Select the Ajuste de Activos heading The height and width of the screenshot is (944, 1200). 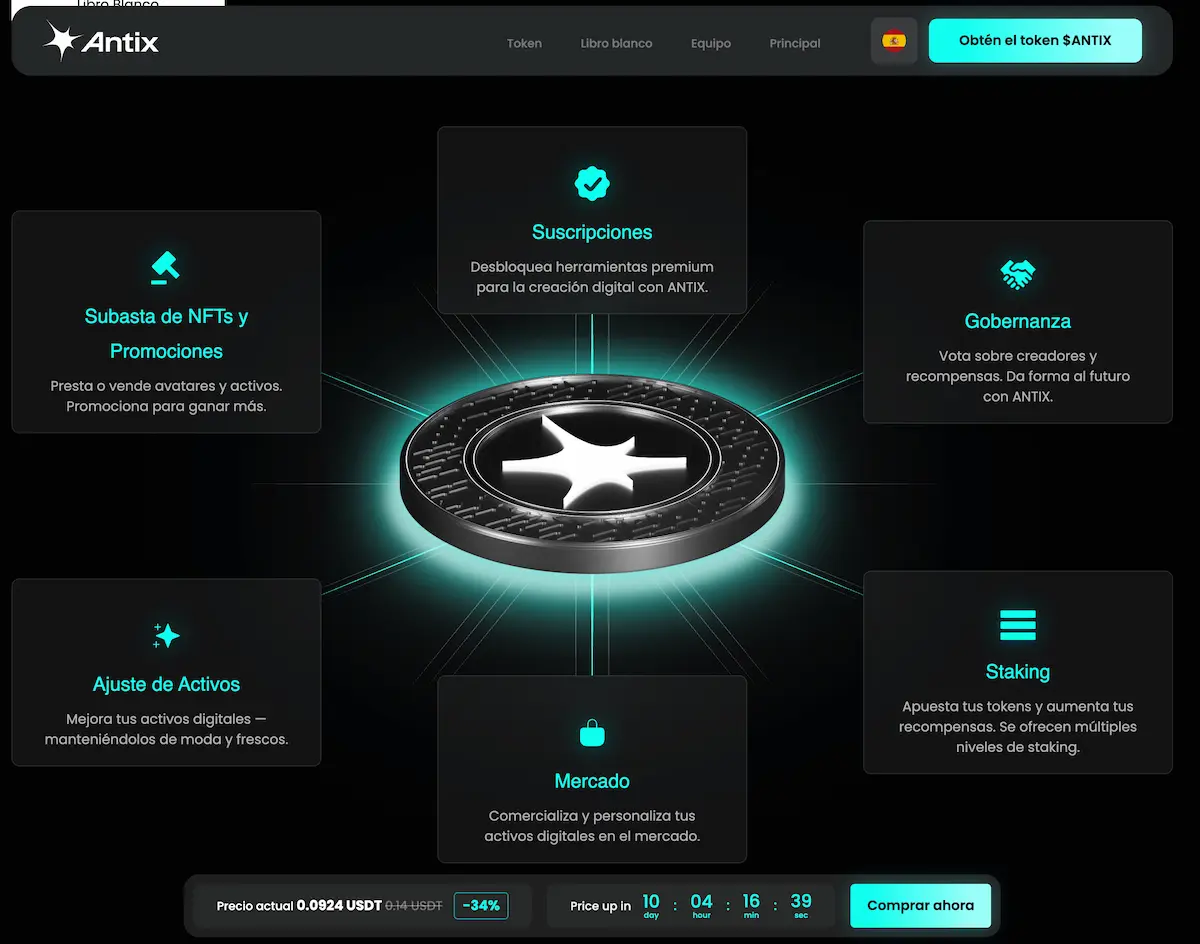pyautogui.click(x=166, y=684)
